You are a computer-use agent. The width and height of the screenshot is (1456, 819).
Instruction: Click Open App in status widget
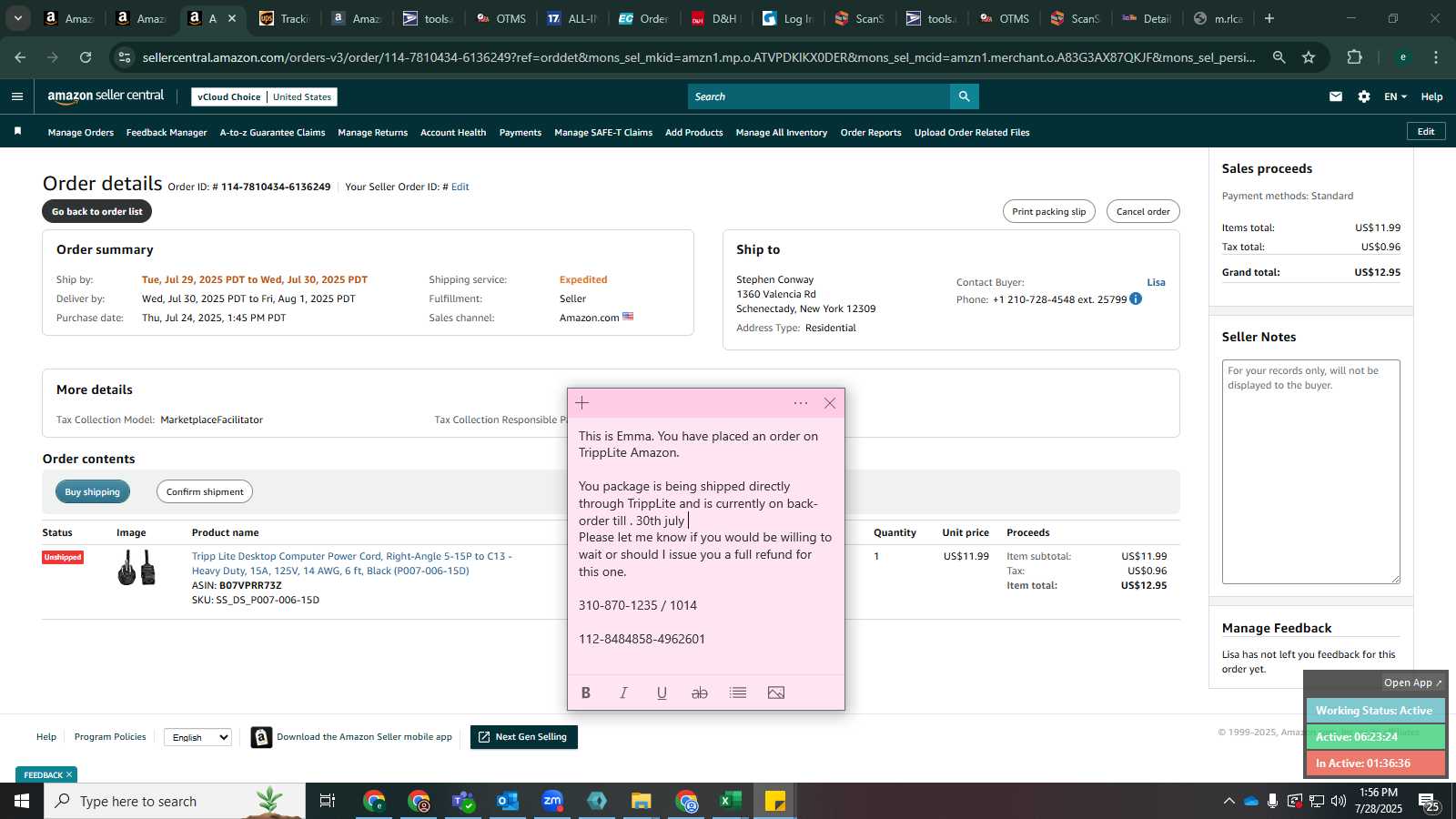pyautogui.click(x=1412, y=682)
